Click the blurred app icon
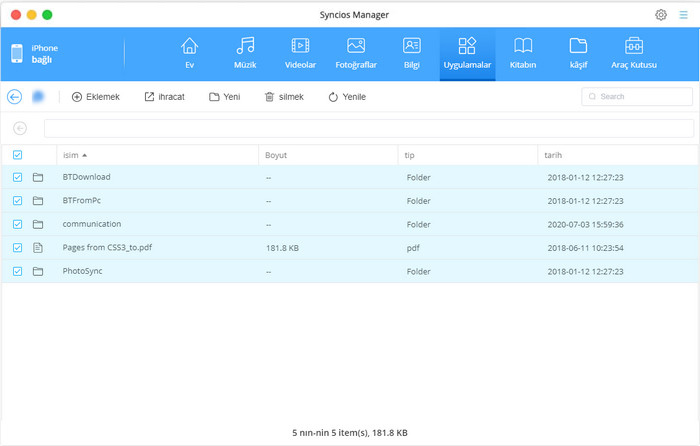This screenshot has height=446, width=700. click(38, 96)
